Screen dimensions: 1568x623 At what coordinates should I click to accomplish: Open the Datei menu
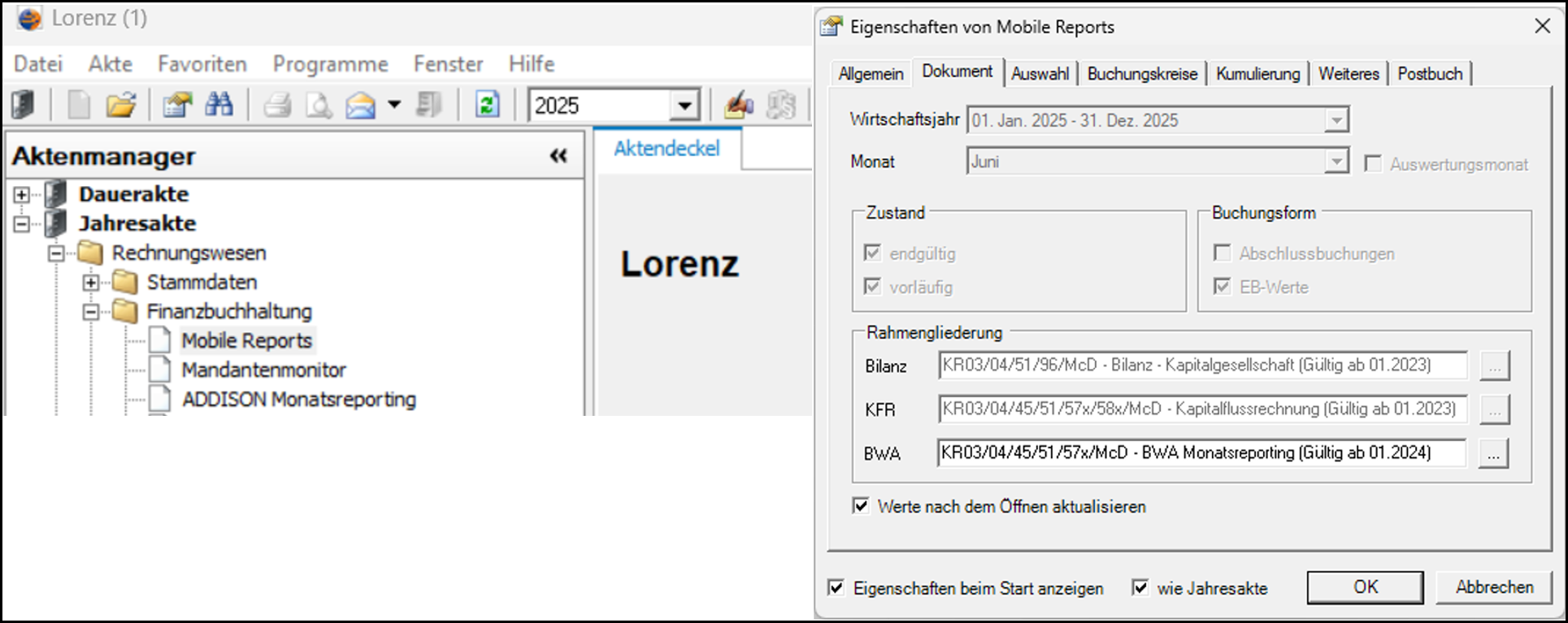click(x=38, y=63)
